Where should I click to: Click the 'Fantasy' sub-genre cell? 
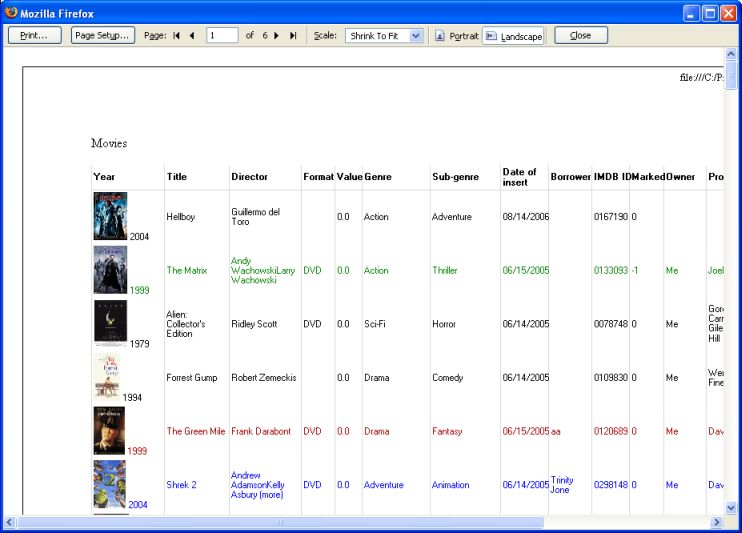(447, 431)
